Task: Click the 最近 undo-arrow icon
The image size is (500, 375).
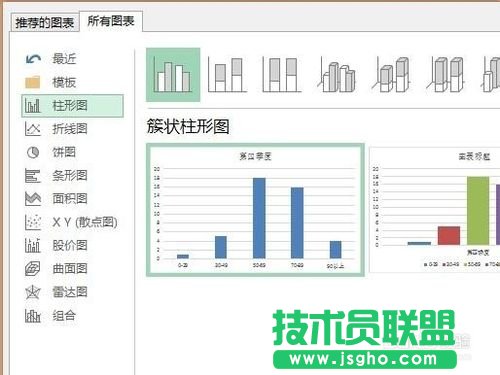Action: coord(33,59)
